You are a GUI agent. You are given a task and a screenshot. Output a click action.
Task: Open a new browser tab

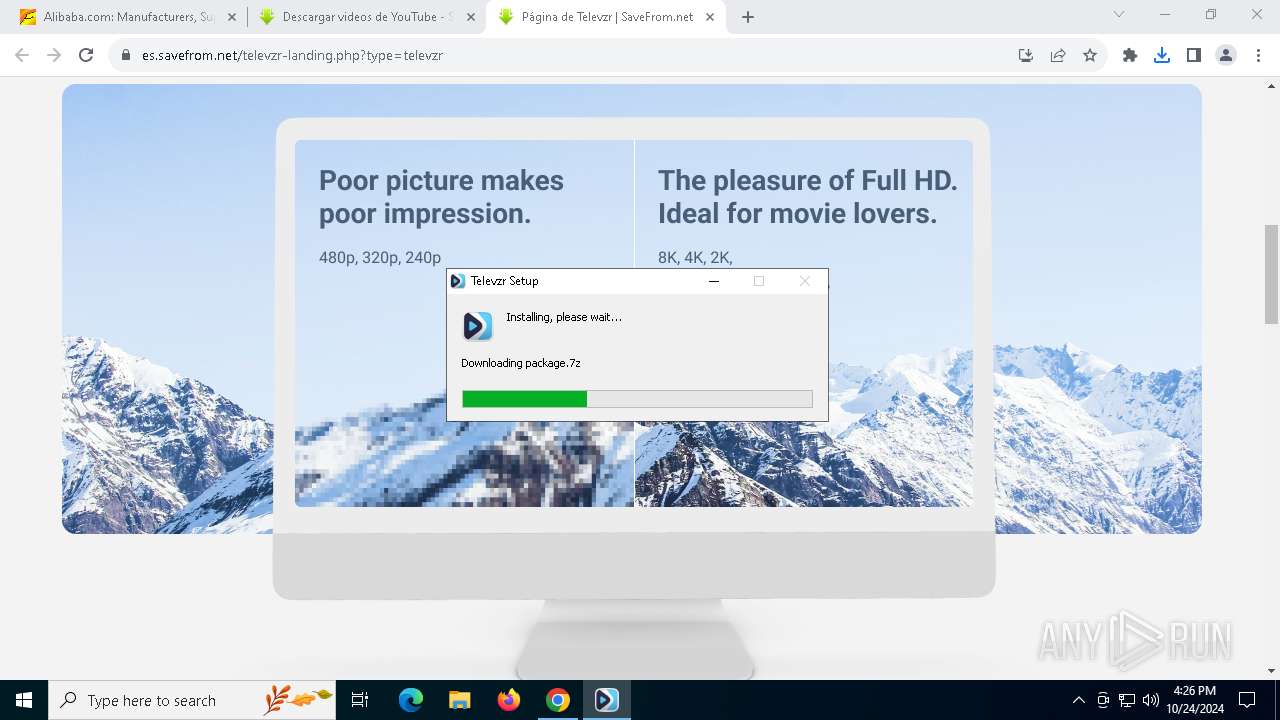point(748,17)
